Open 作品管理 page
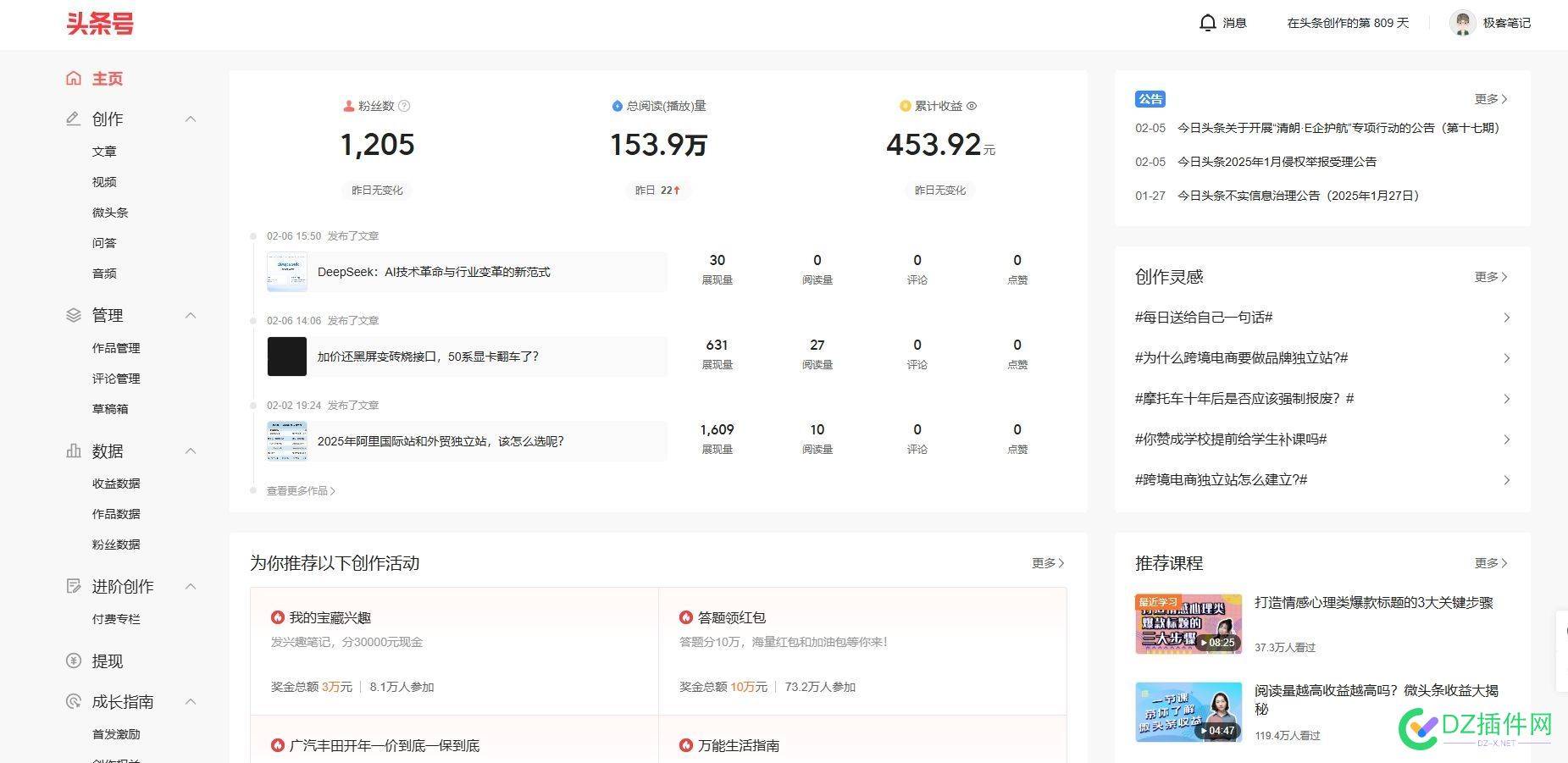The width and height of the screenshot is (1568, 763). coord(116,348)
